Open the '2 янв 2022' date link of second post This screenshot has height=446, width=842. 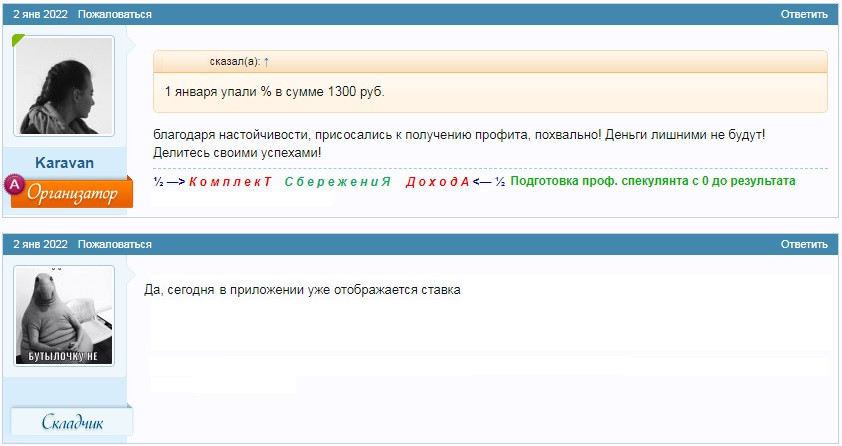tap(40, 244)
